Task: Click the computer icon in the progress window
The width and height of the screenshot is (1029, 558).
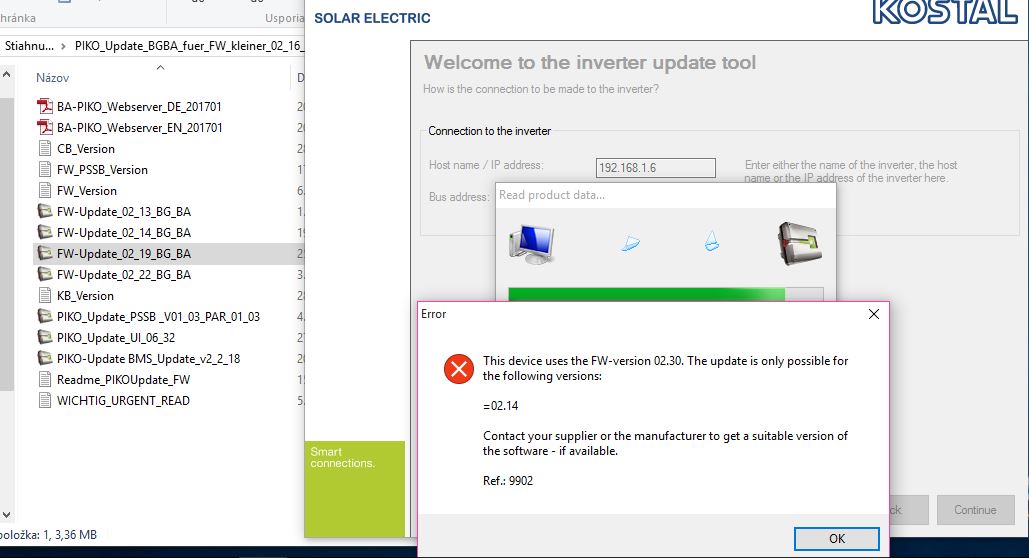Action: point(532,244)
